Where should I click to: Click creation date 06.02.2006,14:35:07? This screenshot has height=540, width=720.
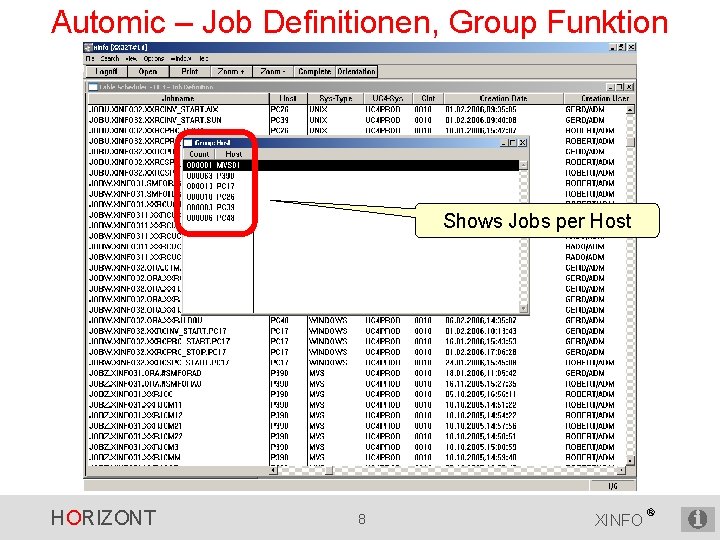pos(481,321)
